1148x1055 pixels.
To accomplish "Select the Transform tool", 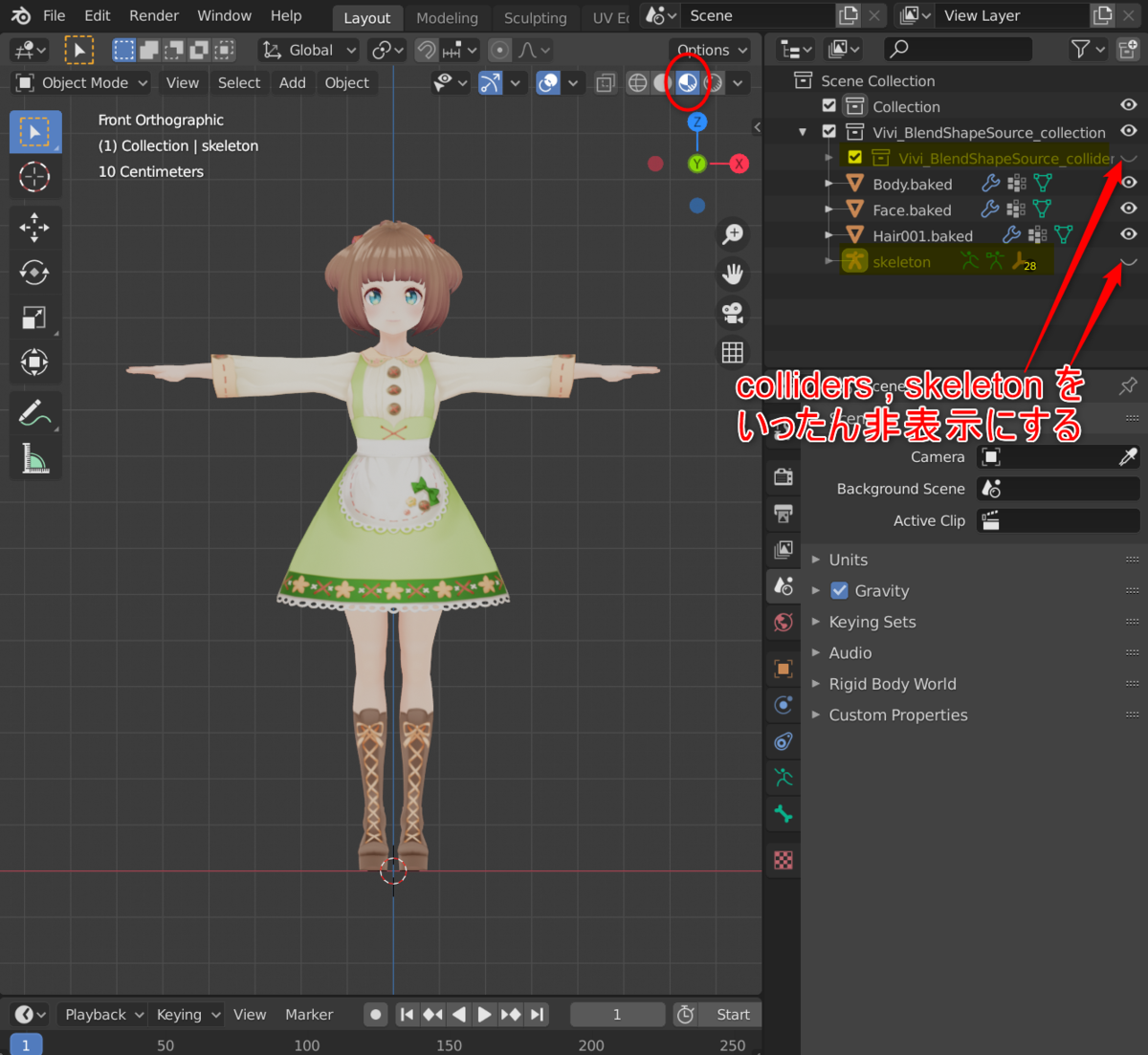I will pos(35,363).
